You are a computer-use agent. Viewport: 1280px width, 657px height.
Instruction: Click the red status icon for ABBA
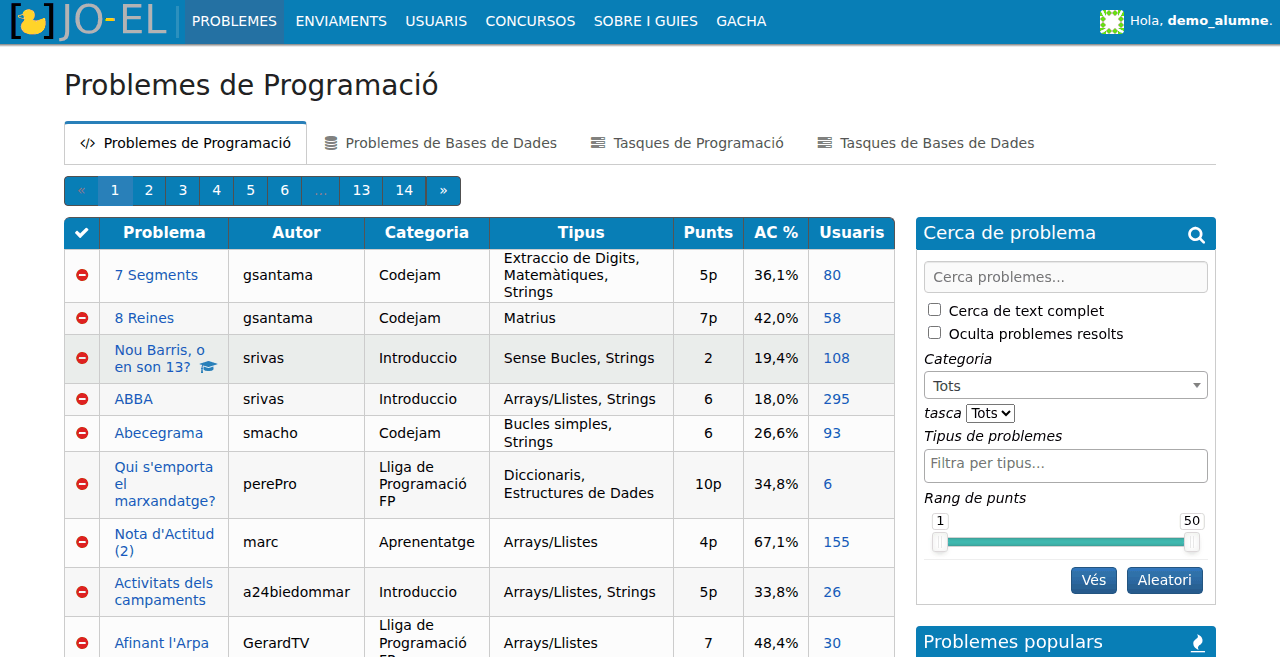[82, 399]
